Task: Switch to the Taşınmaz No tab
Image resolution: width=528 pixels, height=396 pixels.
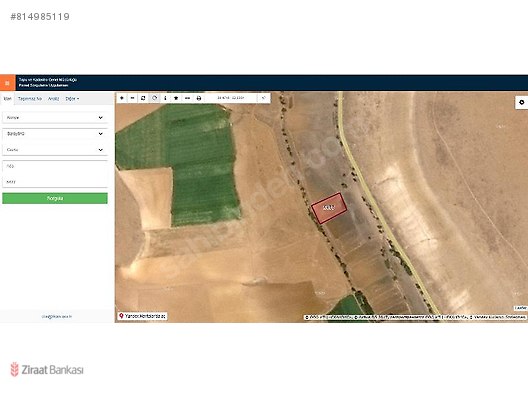Action: coord(30,99)
